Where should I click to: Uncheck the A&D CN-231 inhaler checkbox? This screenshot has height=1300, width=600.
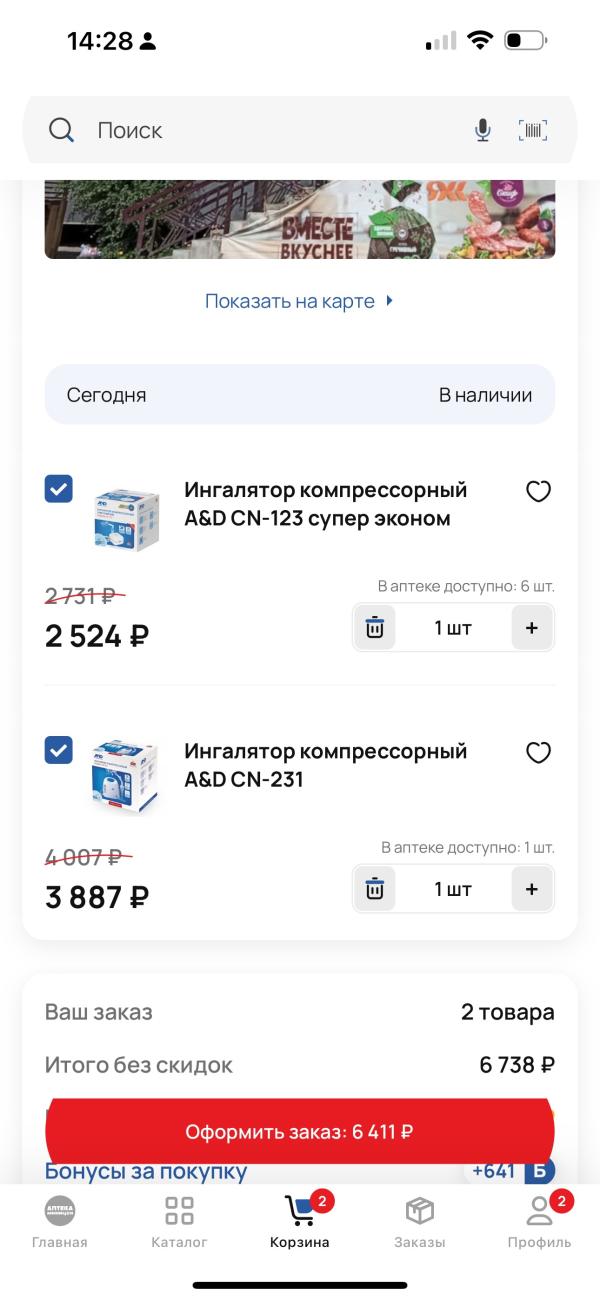[59, 750]
